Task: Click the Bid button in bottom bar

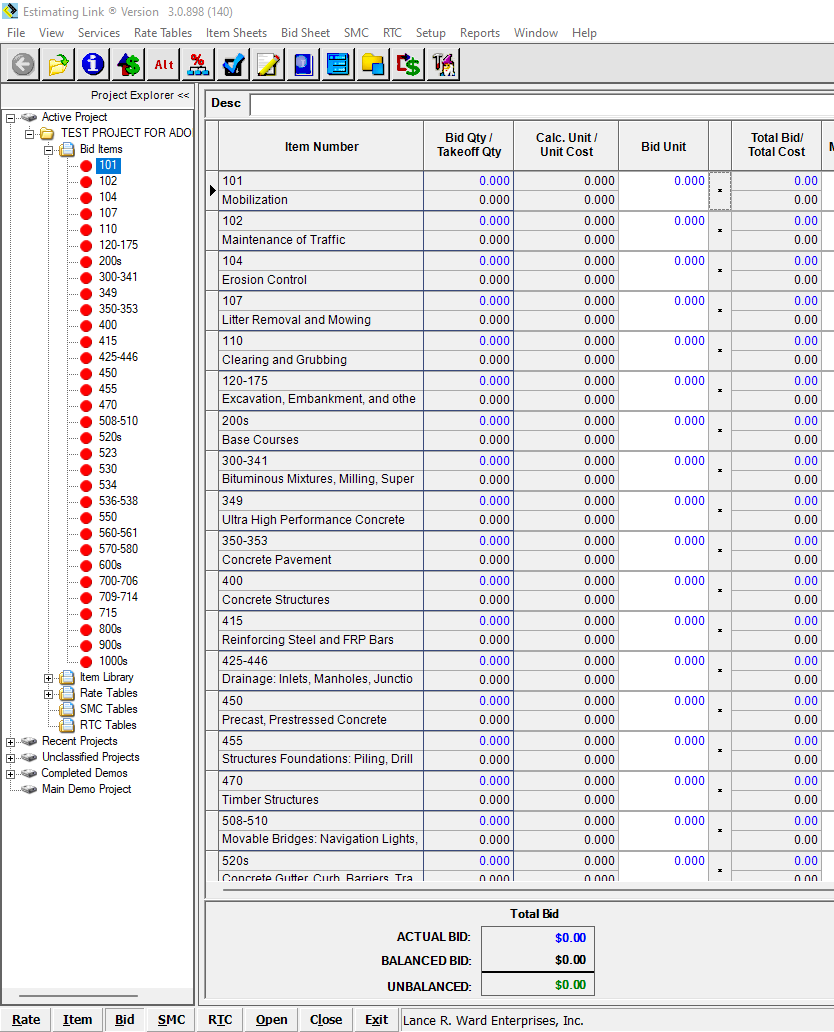Action: tap(124, 1019)
